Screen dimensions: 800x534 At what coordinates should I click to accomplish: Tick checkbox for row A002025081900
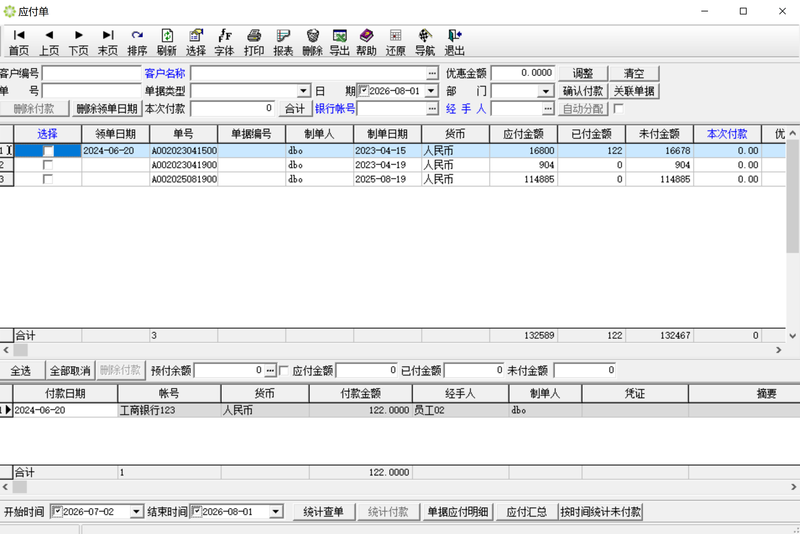pyautogui.click(x=47, y=180)
